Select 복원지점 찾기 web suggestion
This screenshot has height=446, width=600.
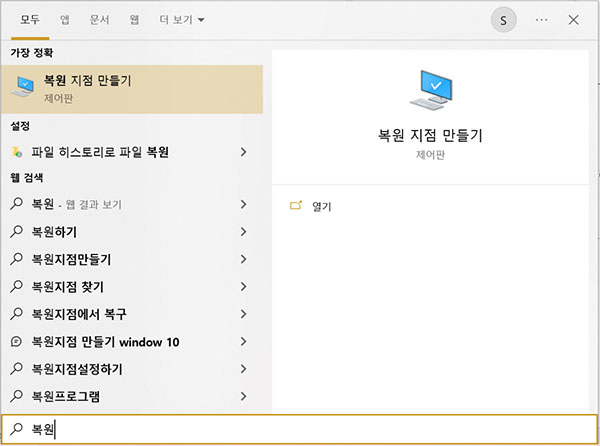tap(132, 286)
